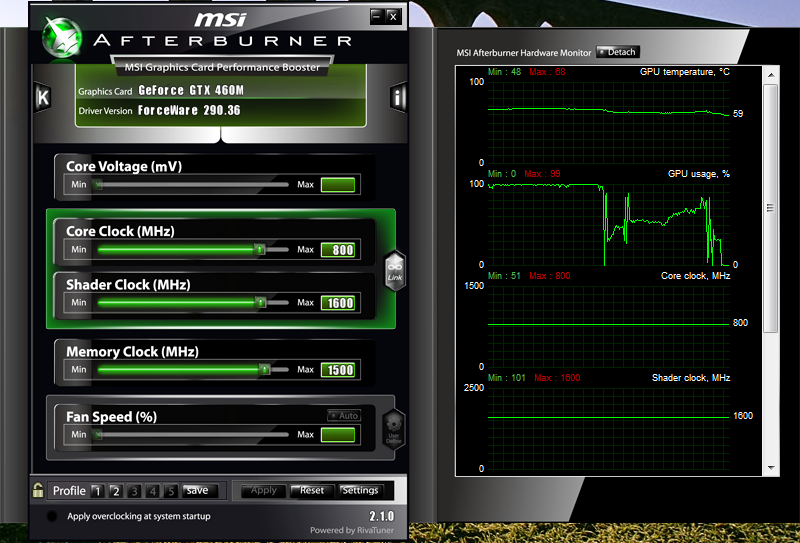Click the Fan Speed value field
Screen dimensions: 800x543
coord(338,435)
